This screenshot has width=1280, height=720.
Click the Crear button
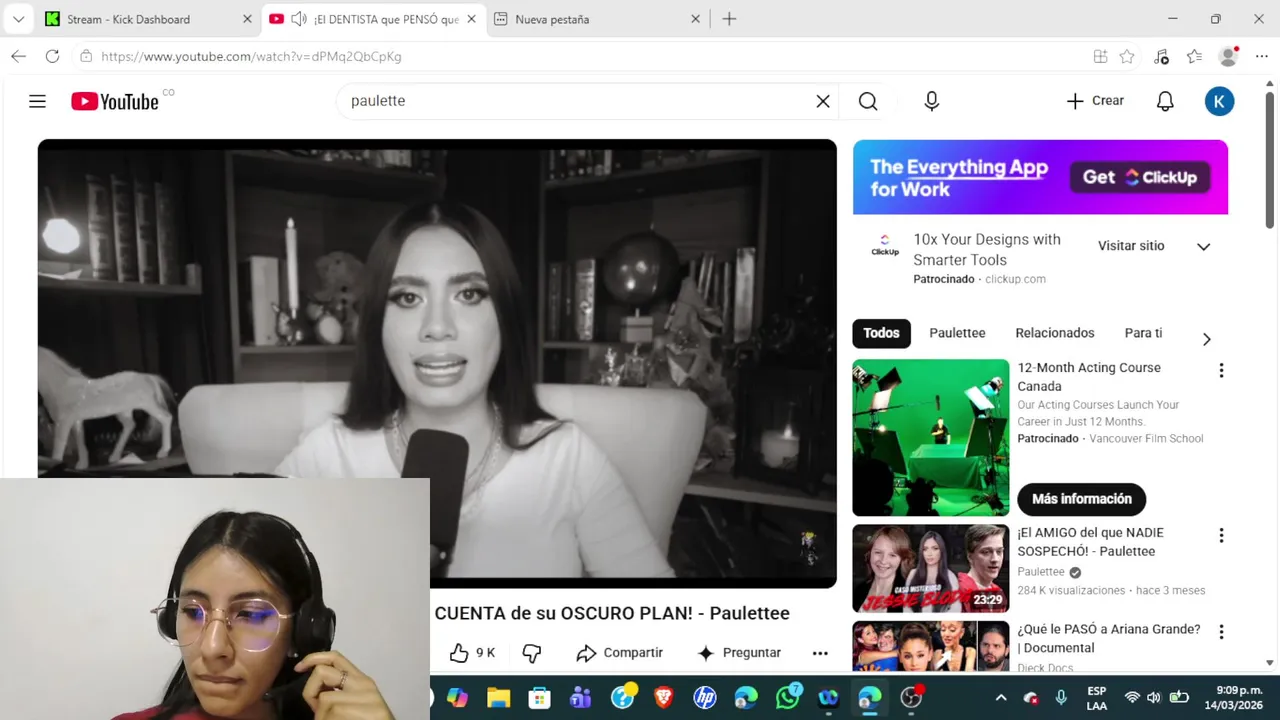pyautogui.click(x=1095, y=101)
